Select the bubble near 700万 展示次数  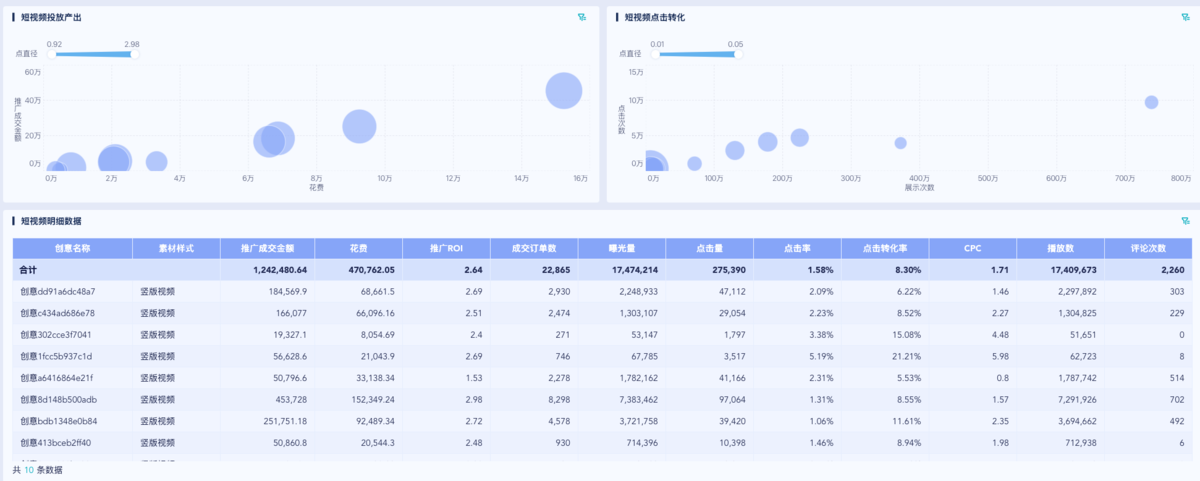click(1151, 102)
